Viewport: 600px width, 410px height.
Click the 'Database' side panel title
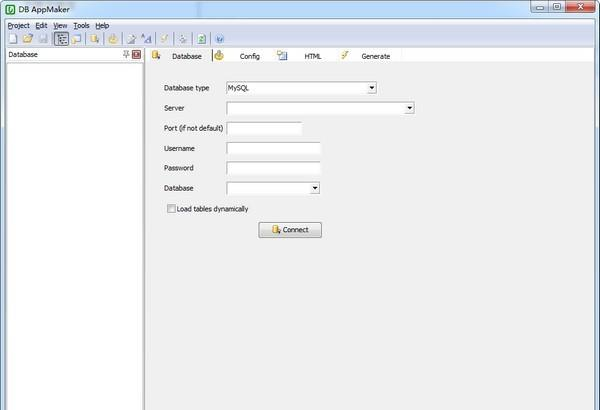pos(23,54)
